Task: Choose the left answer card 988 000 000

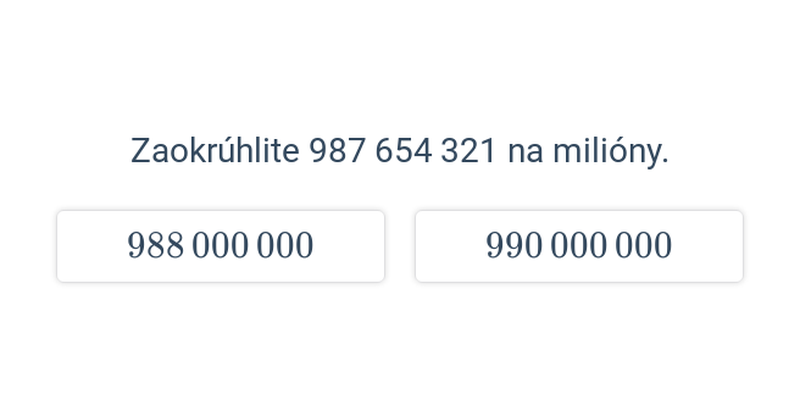Action: (220, 246)
